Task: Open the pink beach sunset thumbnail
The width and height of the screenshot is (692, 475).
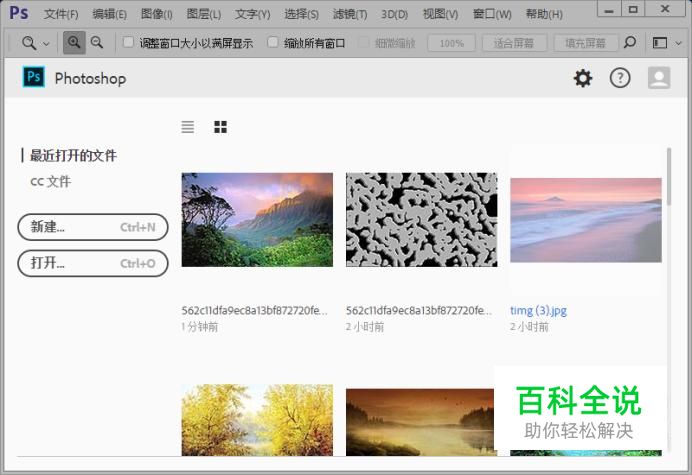Action: (x=586, y=220)
